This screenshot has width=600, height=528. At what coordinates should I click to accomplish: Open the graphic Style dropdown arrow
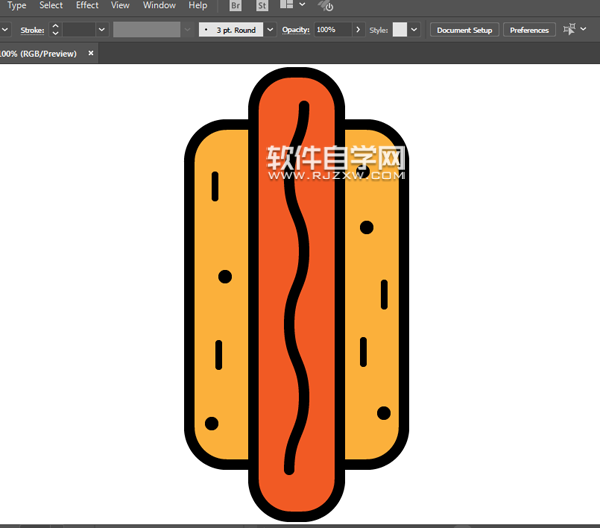(x=415, y=30)
